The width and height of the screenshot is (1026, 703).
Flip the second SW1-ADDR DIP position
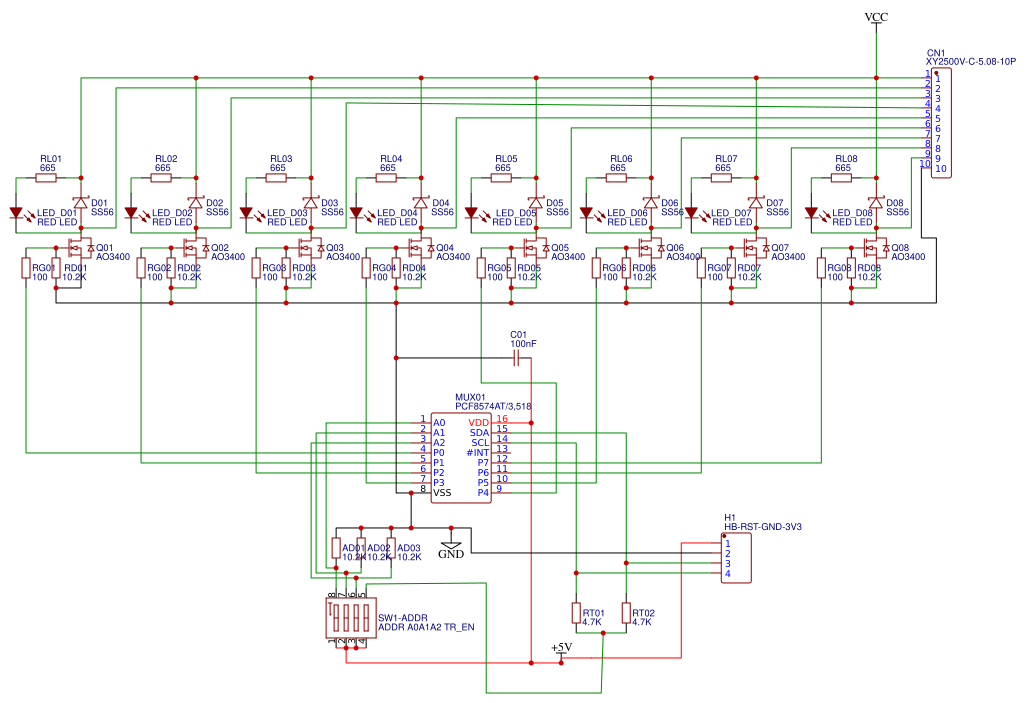(x=346, y=618)
